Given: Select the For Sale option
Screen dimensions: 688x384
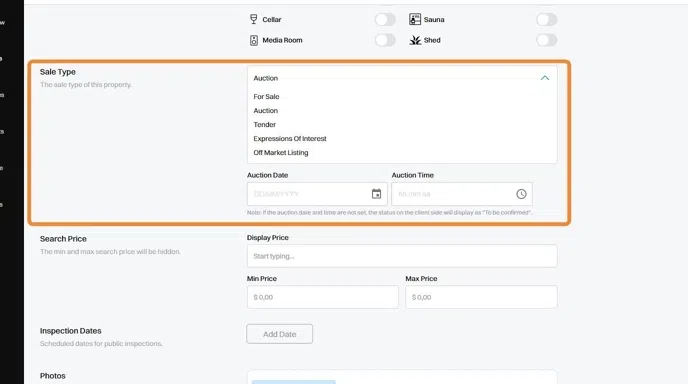Looking at the screenshot, I should [266, 97].
